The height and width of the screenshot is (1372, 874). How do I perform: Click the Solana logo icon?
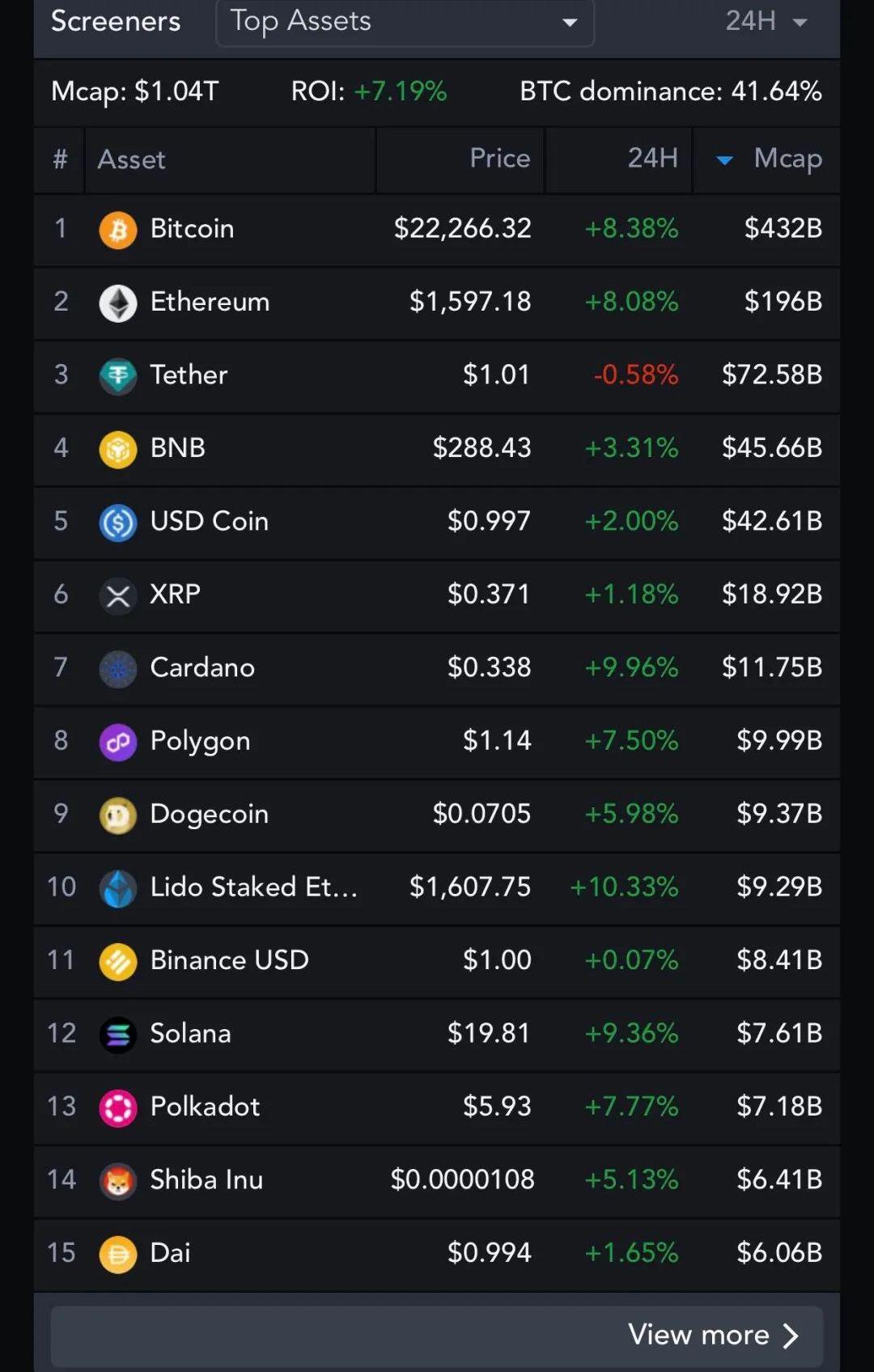[118, 1035]
